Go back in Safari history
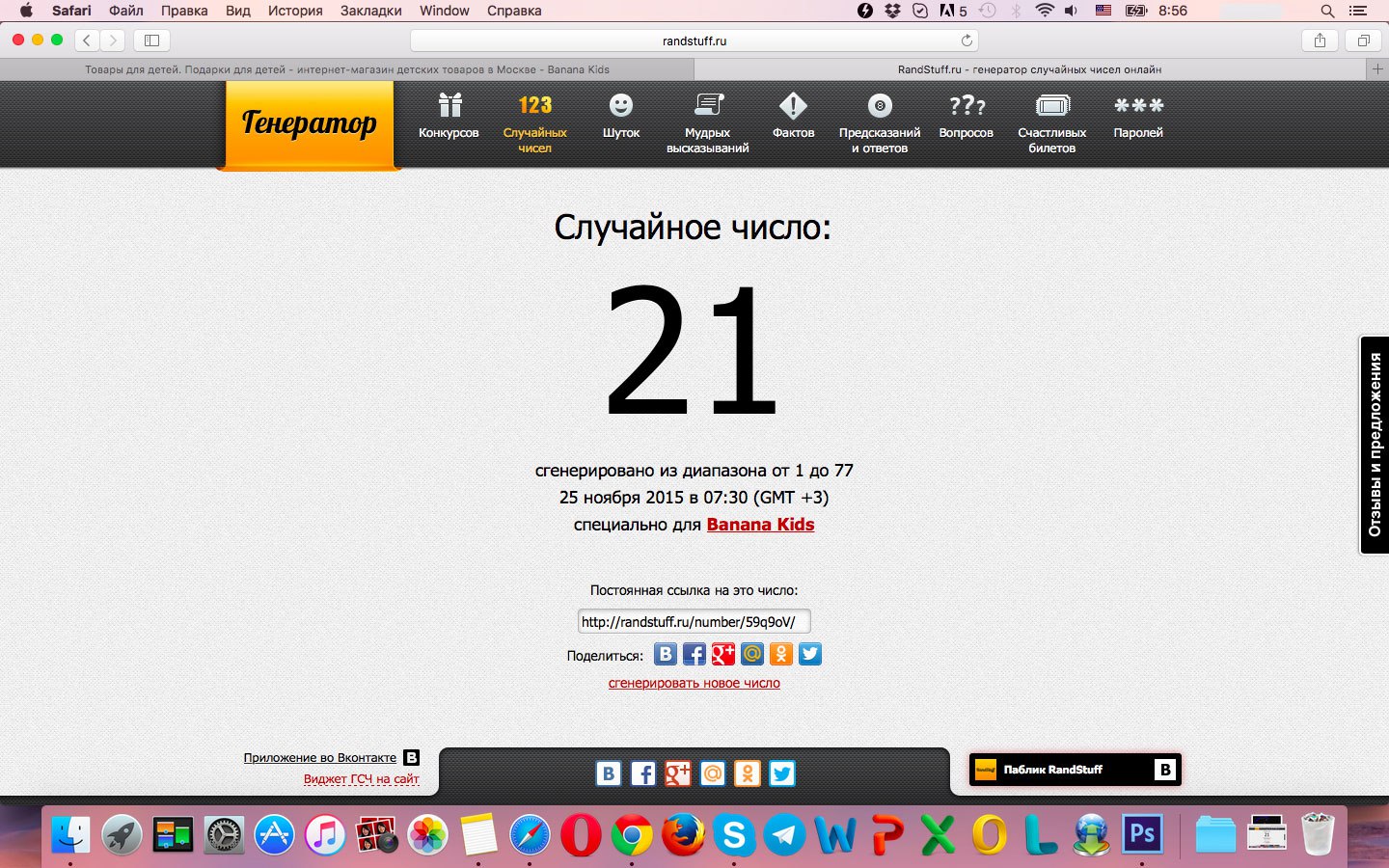The height and width of the screenshot is (868, 1389). [x=87, y=41]
